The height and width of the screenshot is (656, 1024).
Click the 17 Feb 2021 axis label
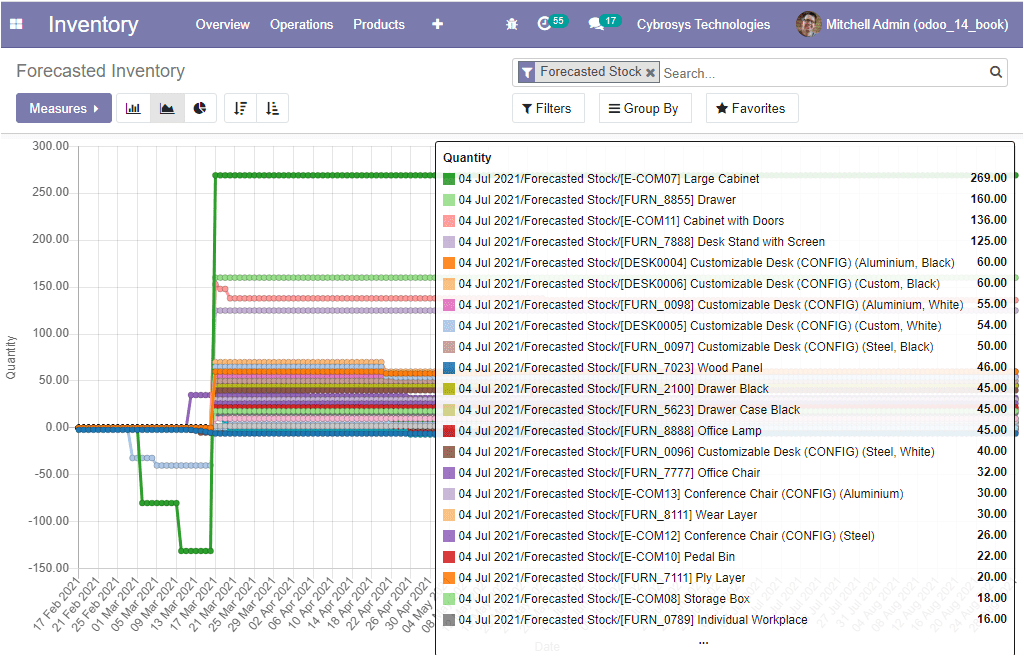(x=57, y=604)
